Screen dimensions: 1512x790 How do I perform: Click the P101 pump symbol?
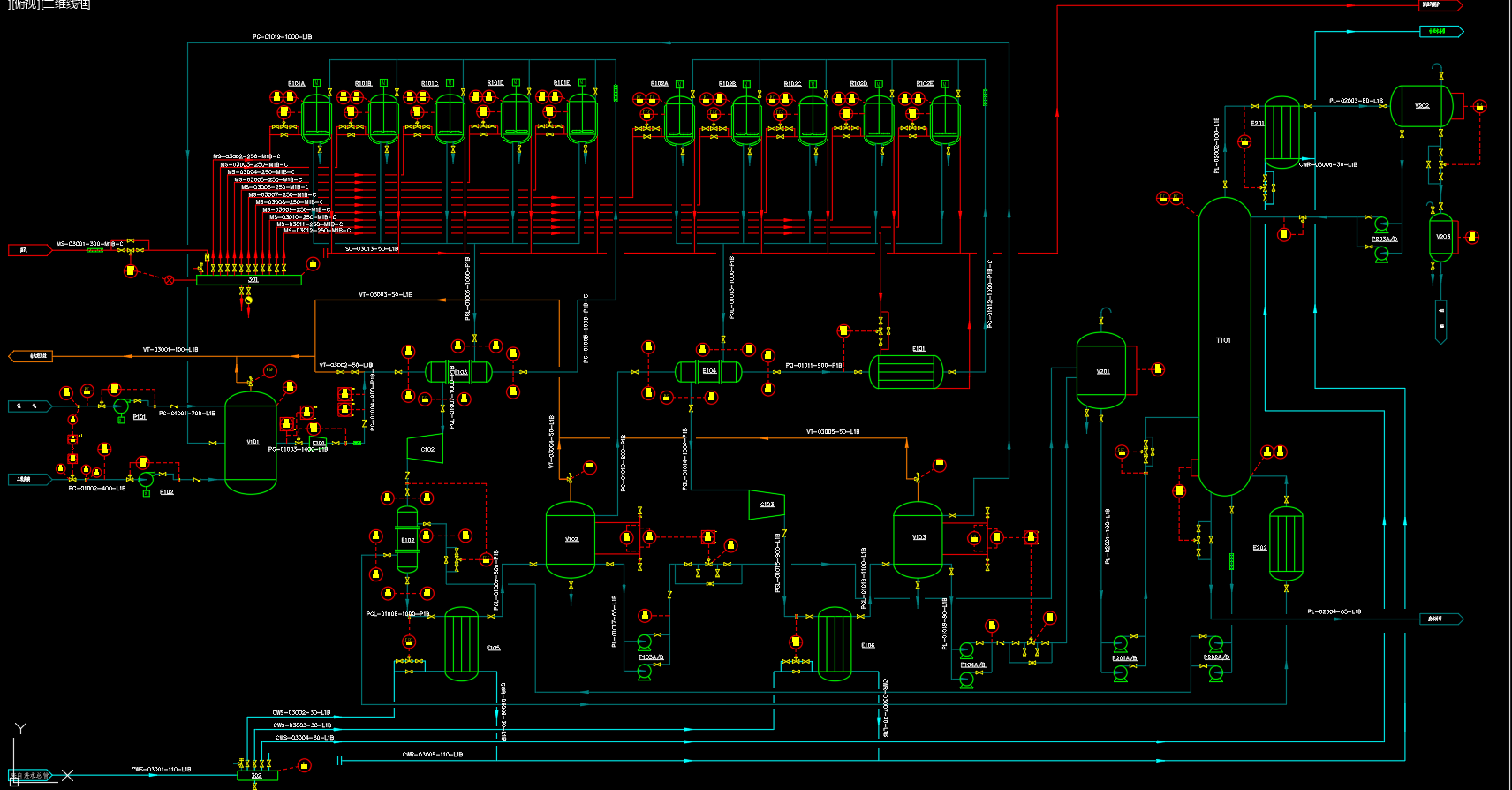[121, 407]
